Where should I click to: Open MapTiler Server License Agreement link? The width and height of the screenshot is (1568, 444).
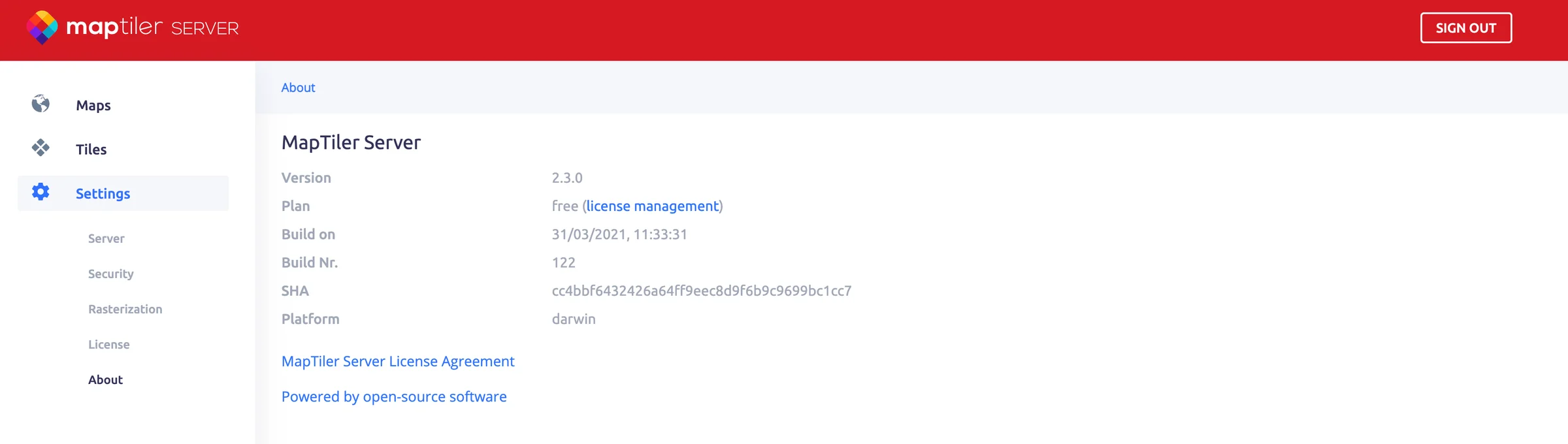tap(398, 361)
